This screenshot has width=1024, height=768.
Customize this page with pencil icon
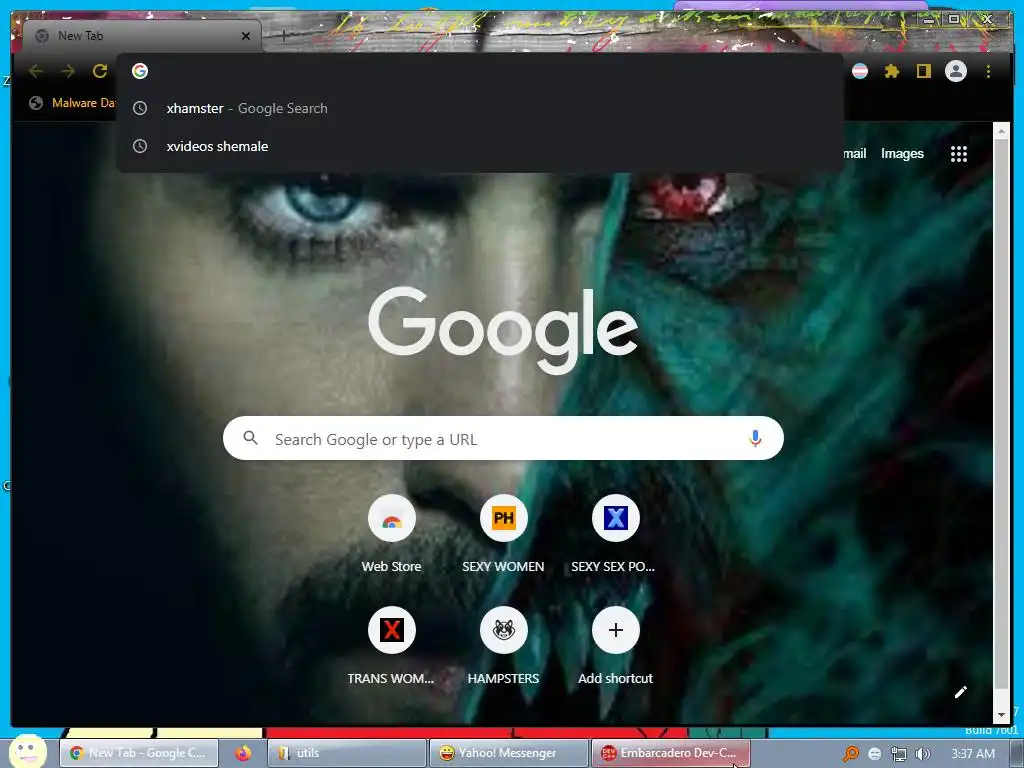[x=960, y=692]
